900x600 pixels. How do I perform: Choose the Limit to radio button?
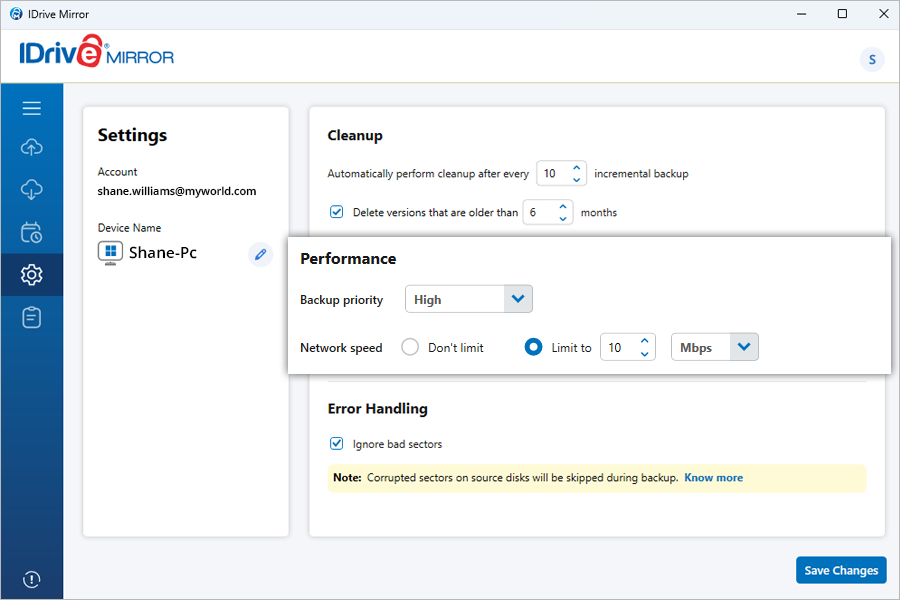tap(534, 348)
